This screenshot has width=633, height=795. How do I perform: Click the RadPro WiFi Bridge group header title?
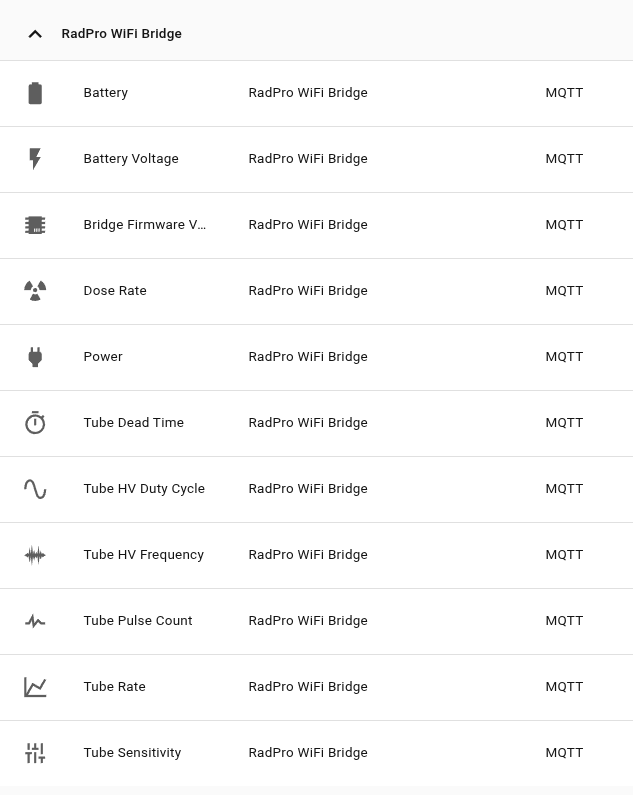[122, 33]
